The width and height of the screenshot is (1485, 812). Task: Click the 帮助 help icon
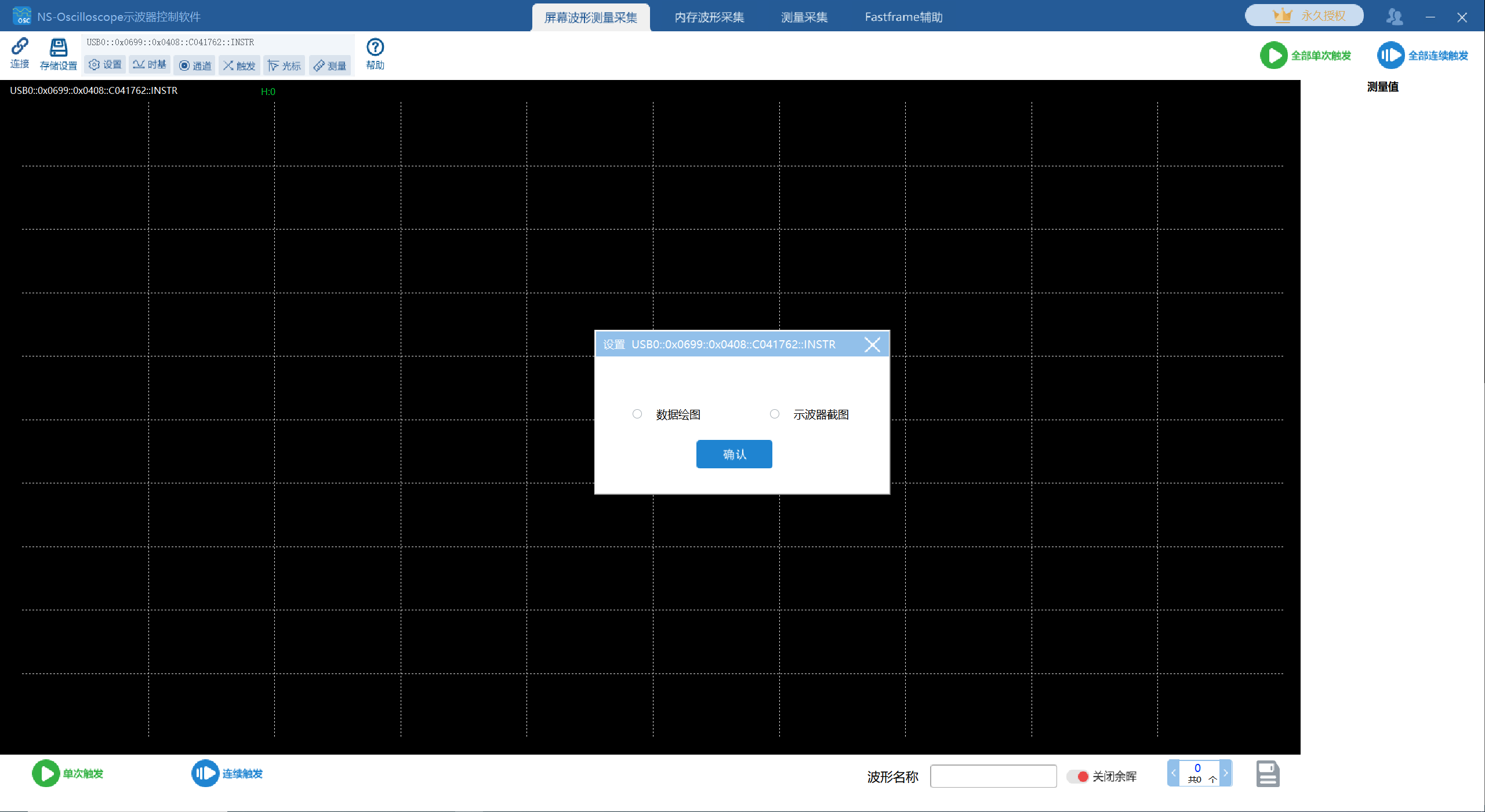coord(375,54)
